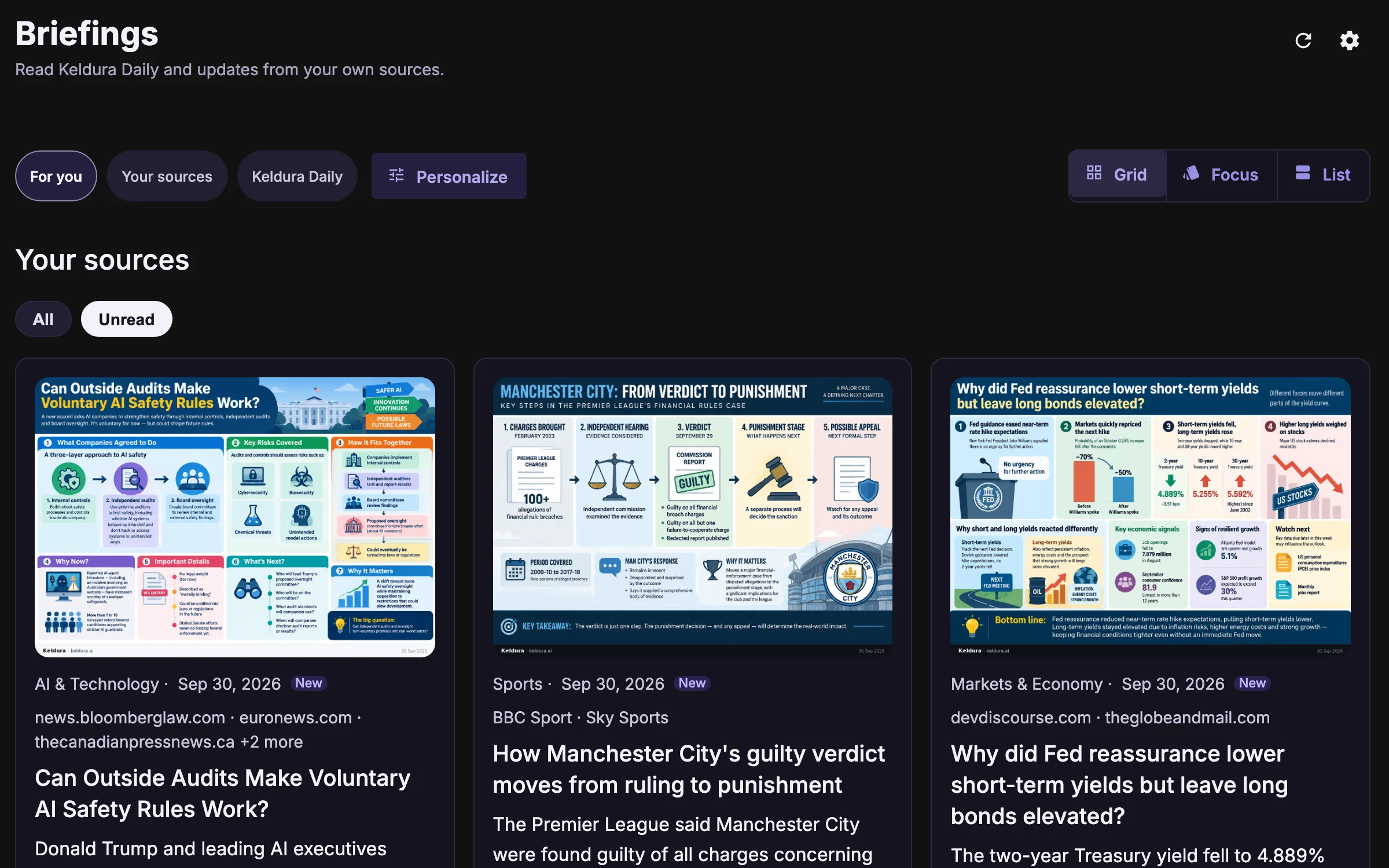Click the 'Your sources' section heading

(102, 260)
